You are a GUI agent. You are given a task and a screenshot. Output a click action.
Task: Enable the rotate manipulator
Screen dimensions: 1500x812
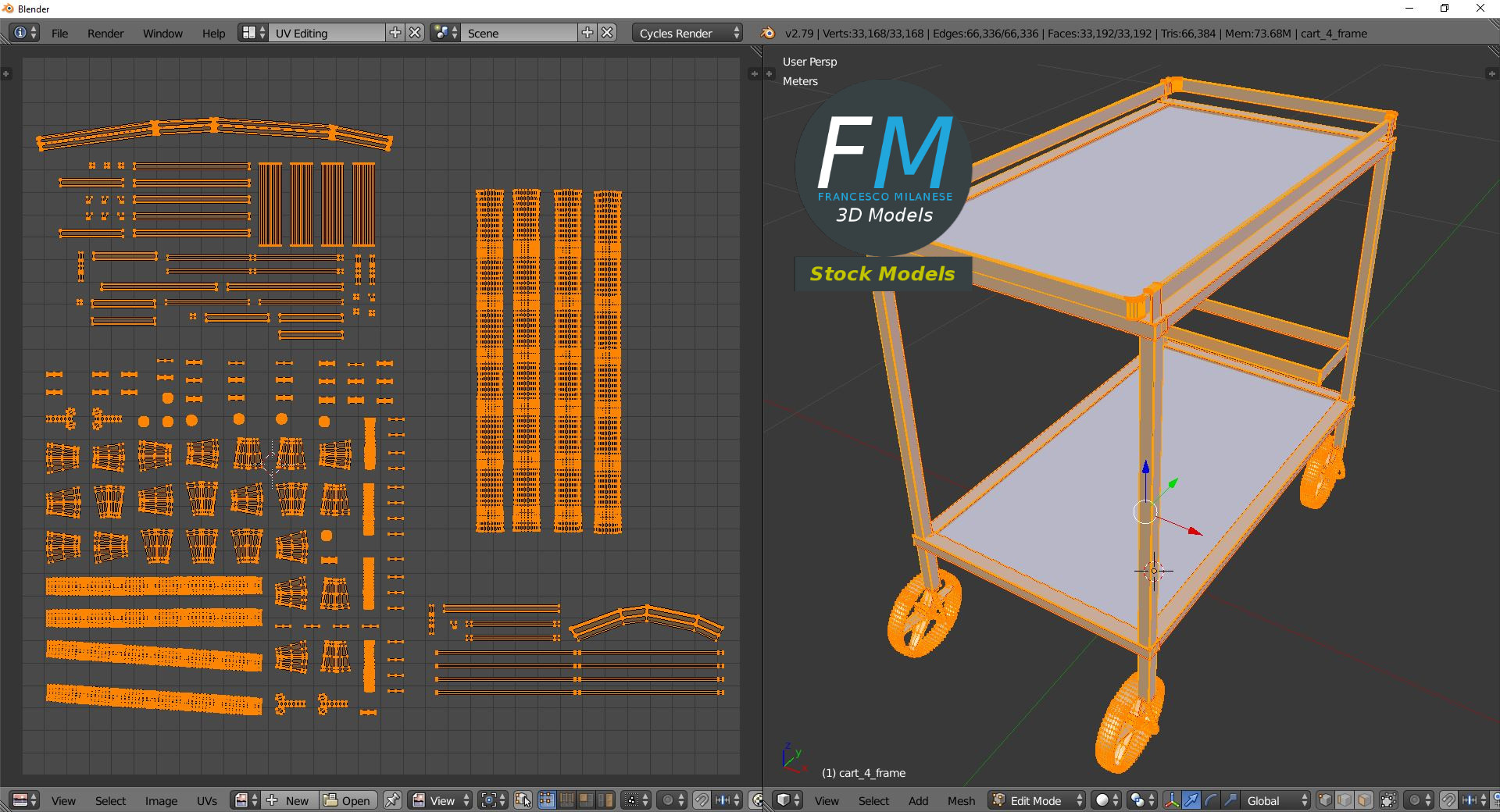[1211, 800]
